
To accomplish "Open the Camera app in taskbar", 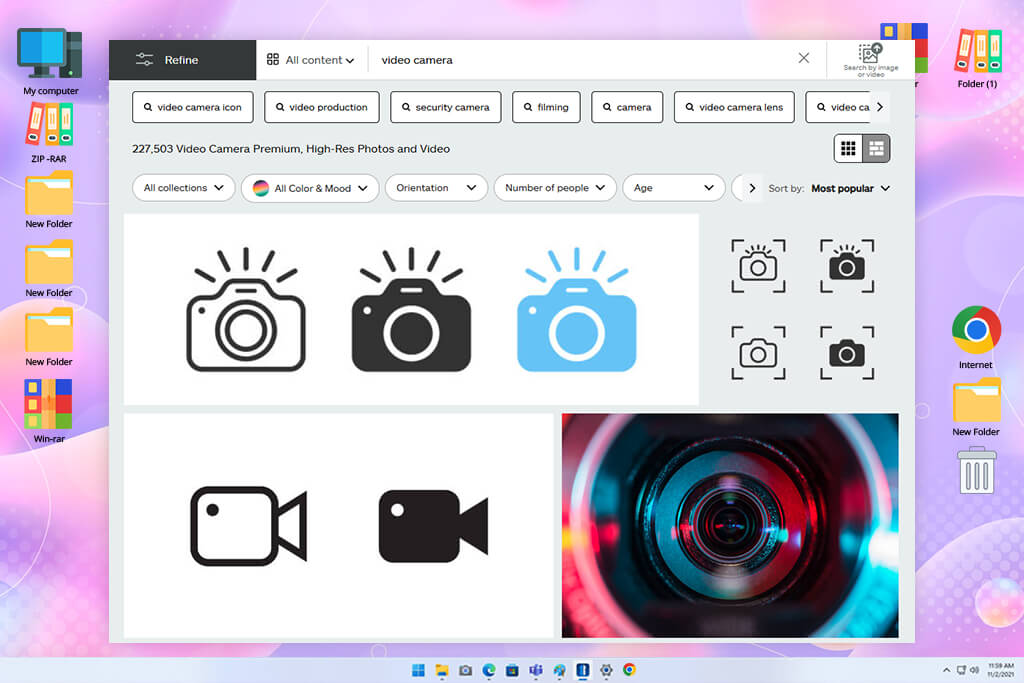I will tap(466, 670).
